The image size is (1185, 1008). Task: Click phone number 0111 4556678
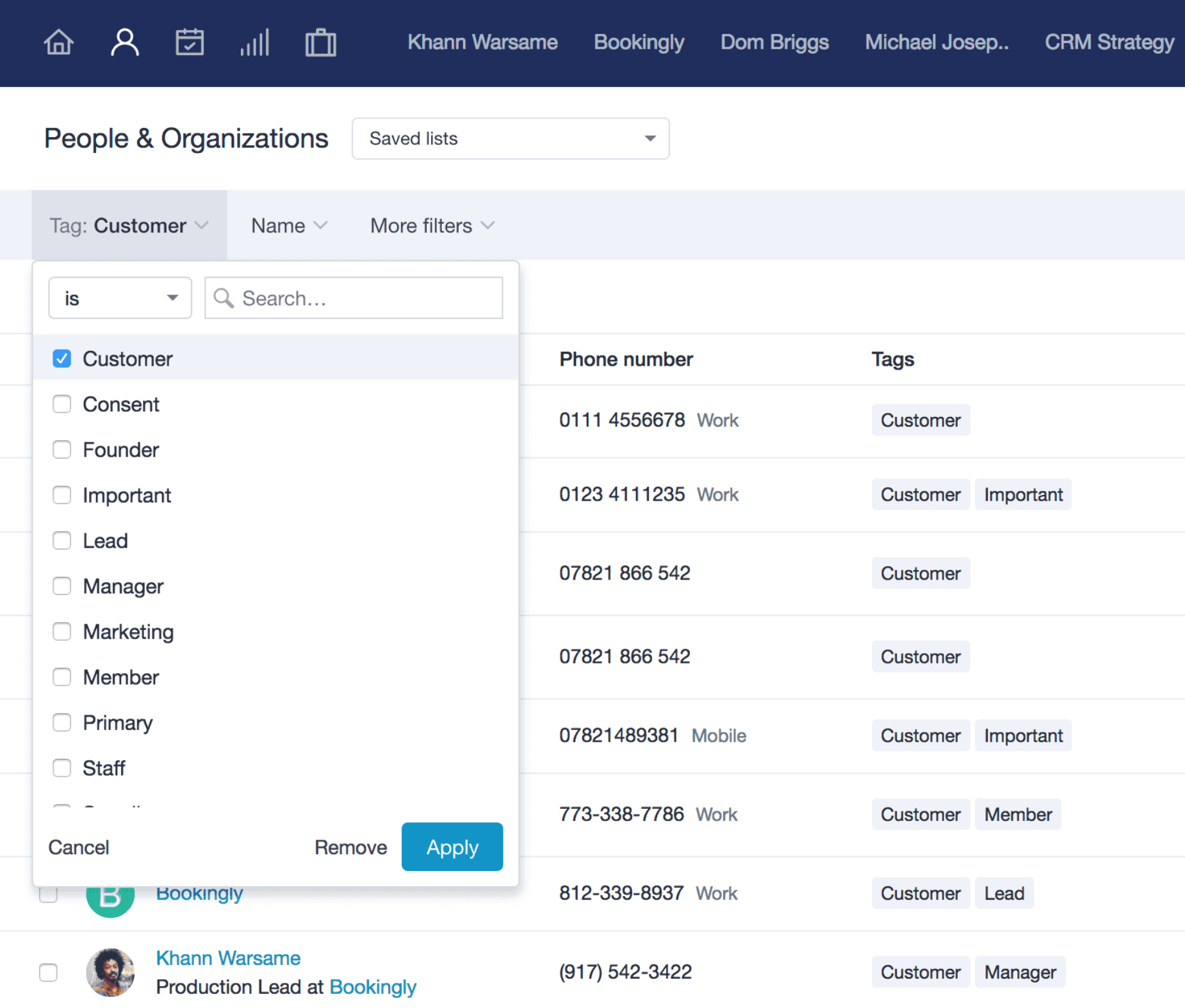[622, 420]
